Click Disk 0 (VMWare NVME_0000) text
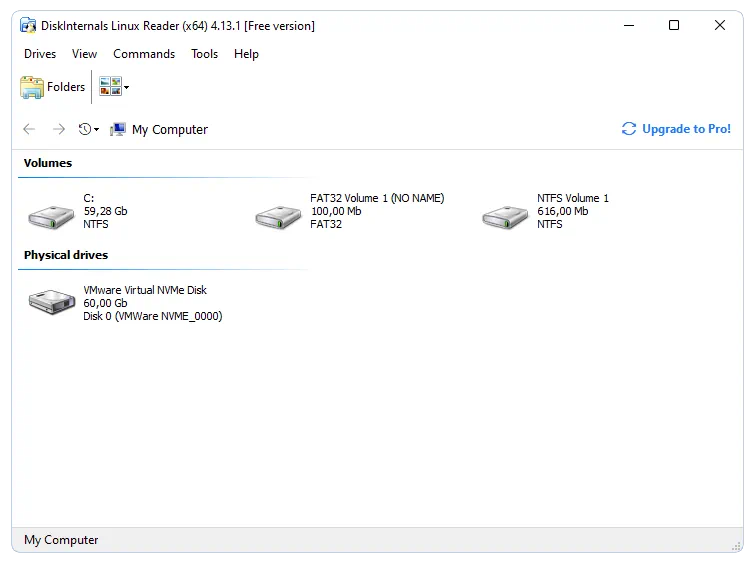The height and width of the screenshot is (563, 755). [153, 316]
